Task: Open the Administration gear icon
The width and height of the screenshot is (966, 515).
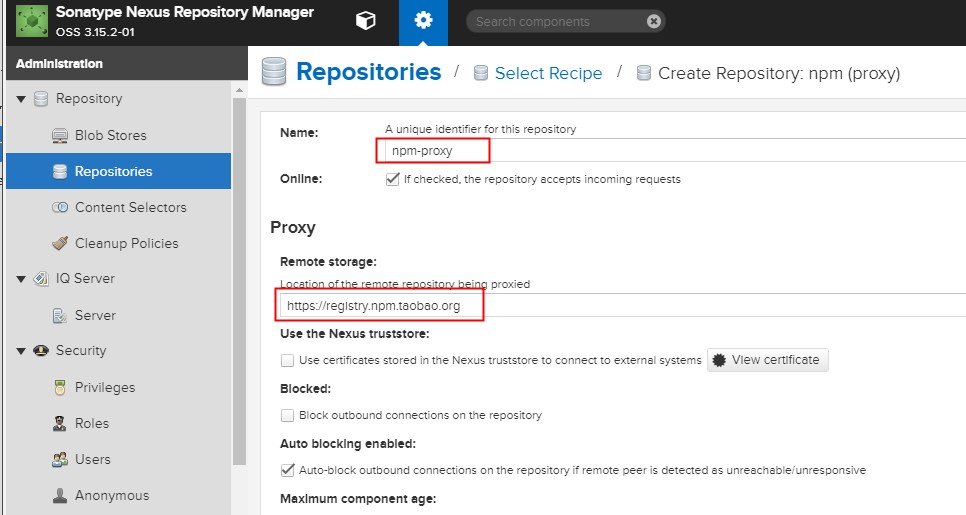Action: [423, 21]
